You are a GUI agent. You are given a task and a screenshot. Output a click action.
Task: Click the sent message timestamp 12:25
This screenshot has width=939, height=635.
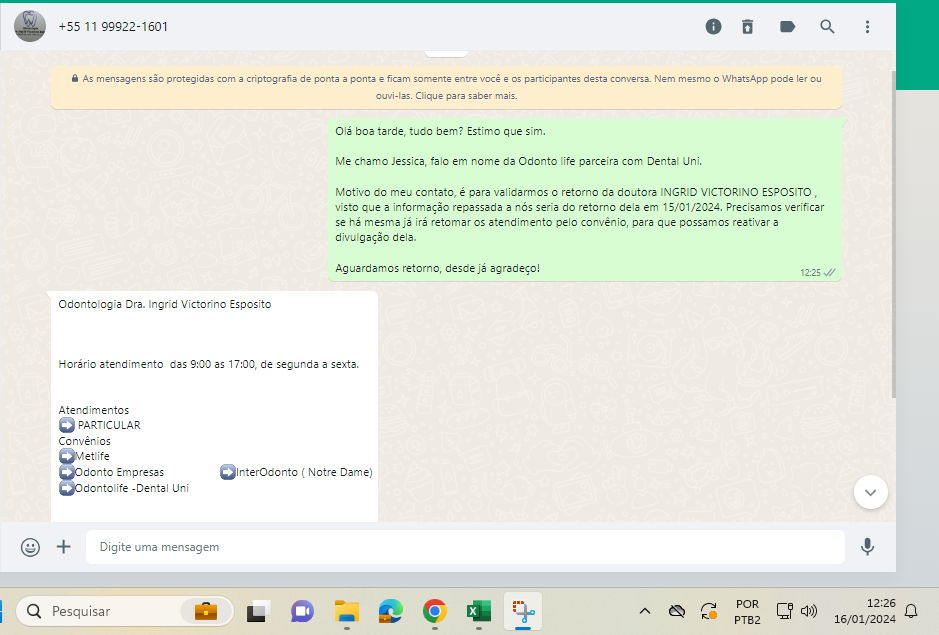(x=810, y=273)
